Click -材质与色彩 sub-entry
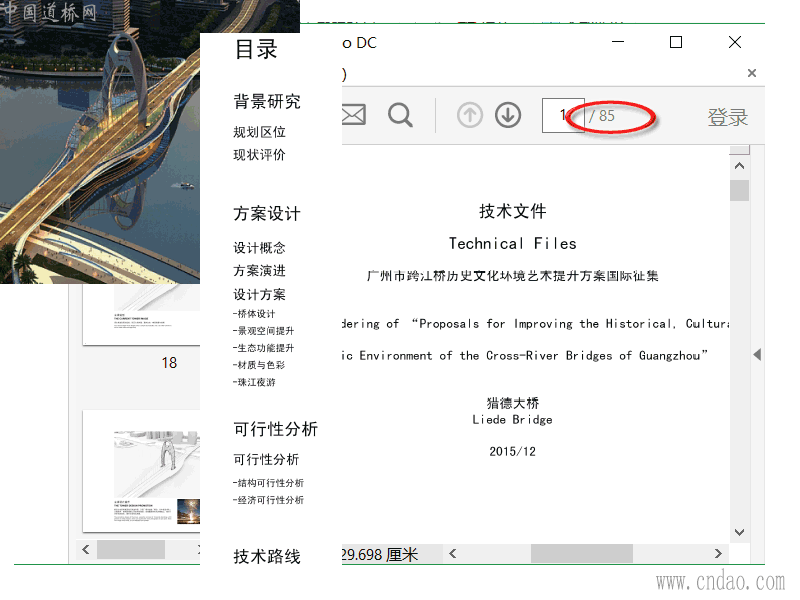The height and width of the screenshot is (600, 800). point(259,365)
